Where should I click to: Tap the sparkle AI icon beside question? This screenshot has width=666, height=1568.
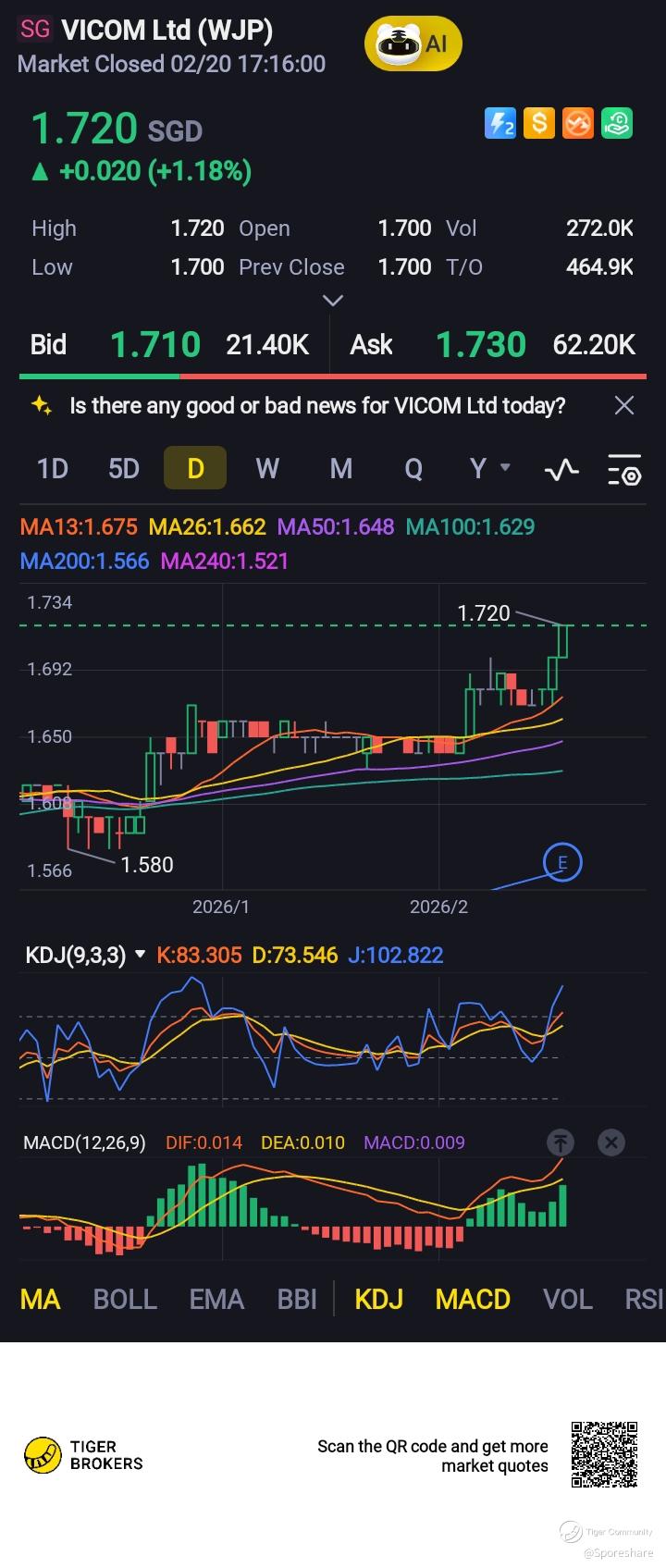pyautogui.click(x=42, y=405)
